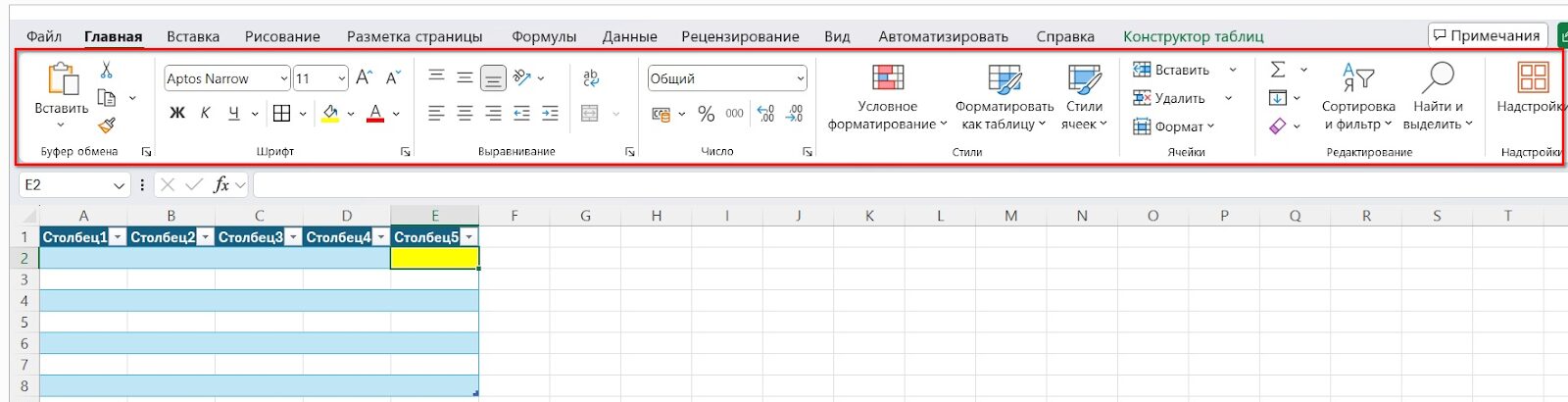Screen dimensions: 1568x402
Task: Switch to the Конструктор таблиц tab
Action: [x=1193, y=36]
